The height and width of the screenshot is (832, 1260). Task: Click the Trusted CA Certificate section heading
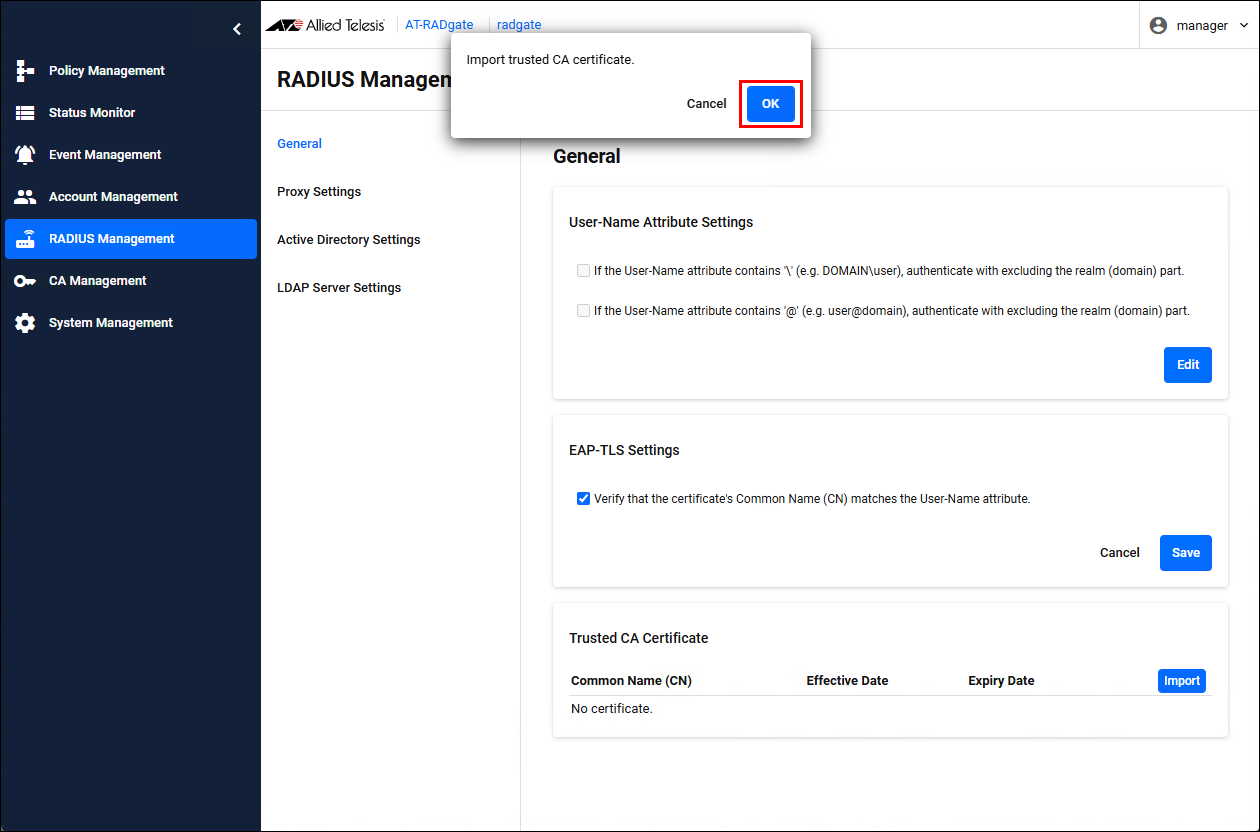pyautogui.click(x=638, y=638)
